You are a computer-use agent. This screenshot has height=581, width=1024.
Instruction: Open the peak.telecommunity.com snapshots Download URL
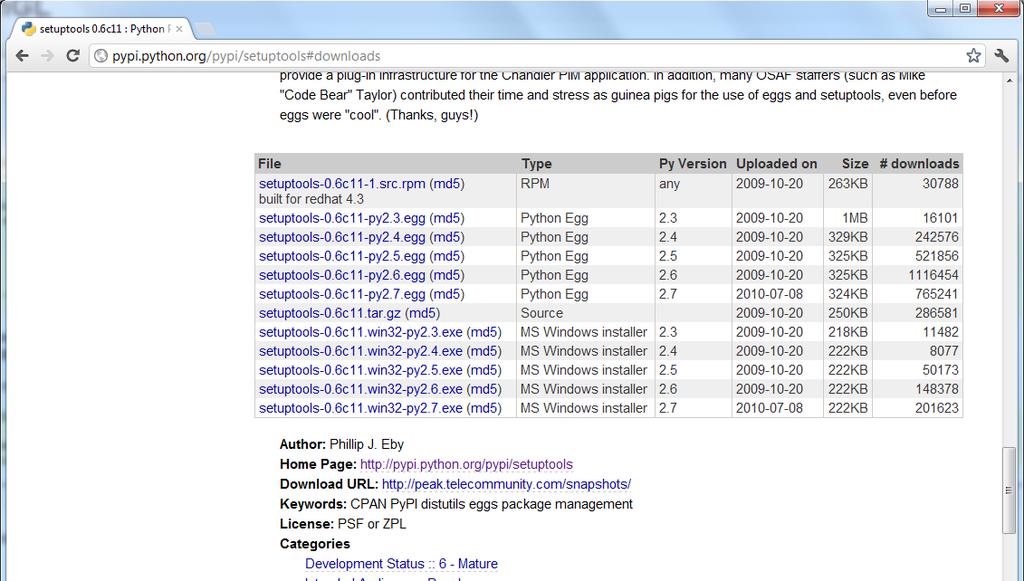tap(506, 484)
